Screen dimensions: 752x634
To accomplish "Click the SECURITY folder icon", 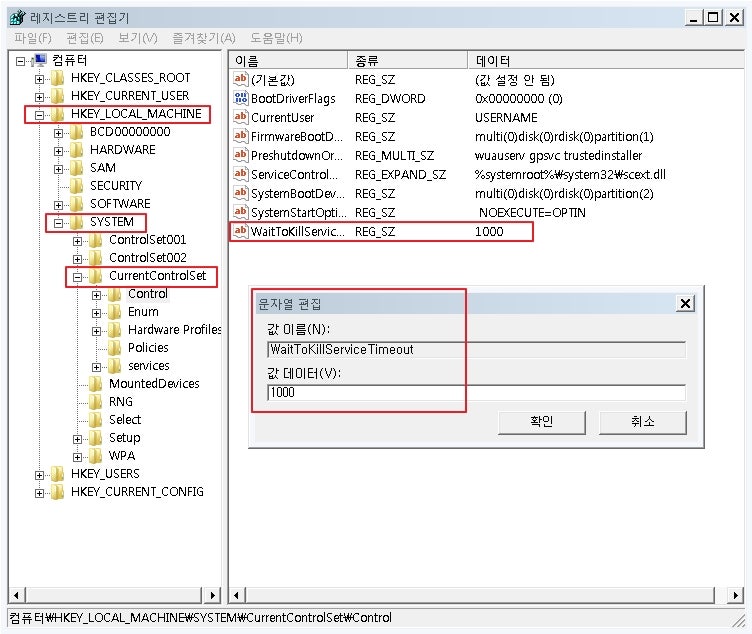I will [x=77, y=186].
